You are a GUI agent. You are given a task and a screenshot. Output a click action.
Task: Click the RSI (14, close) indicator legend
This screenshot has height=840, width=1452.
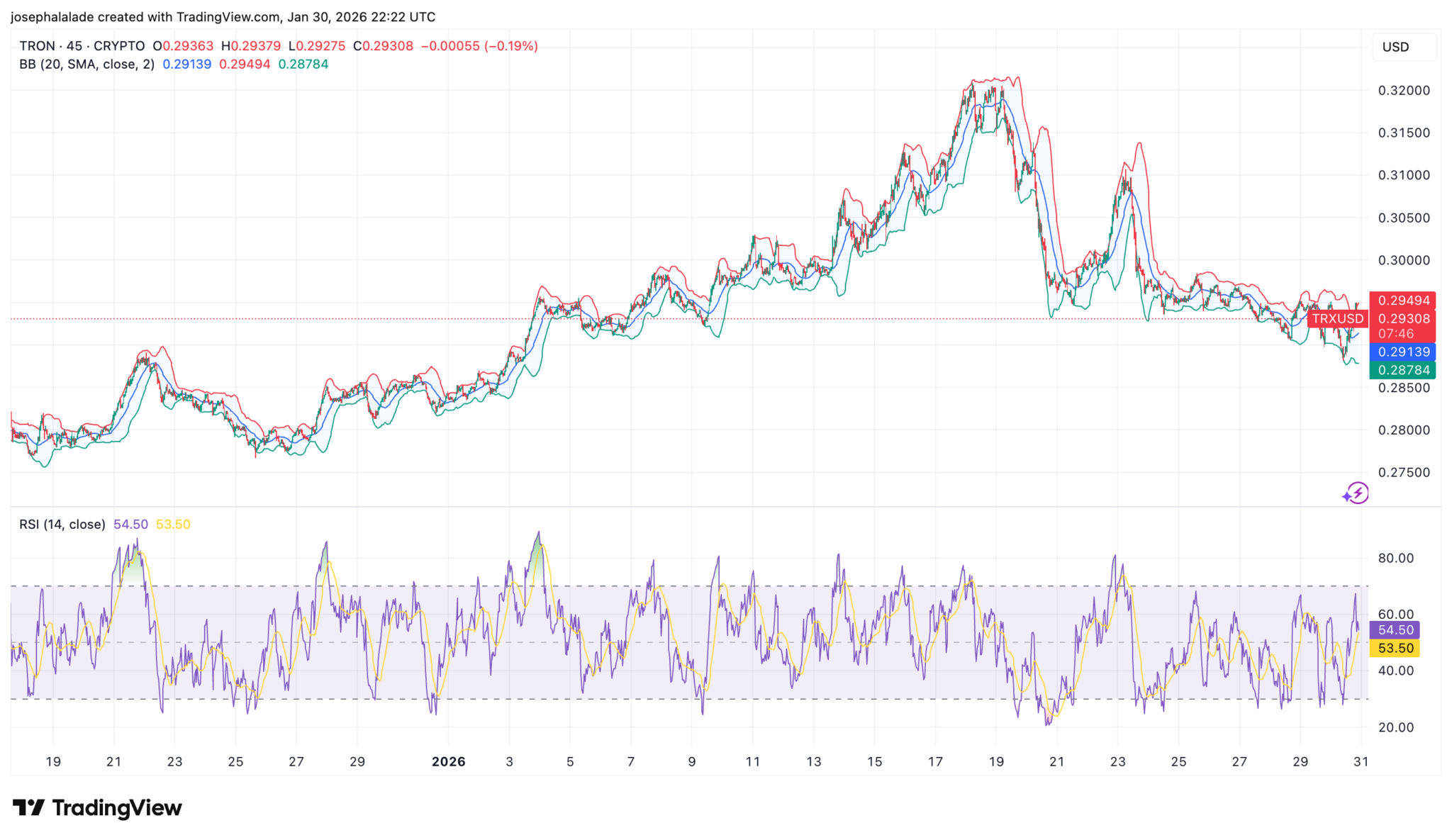(x=62, y=525)
